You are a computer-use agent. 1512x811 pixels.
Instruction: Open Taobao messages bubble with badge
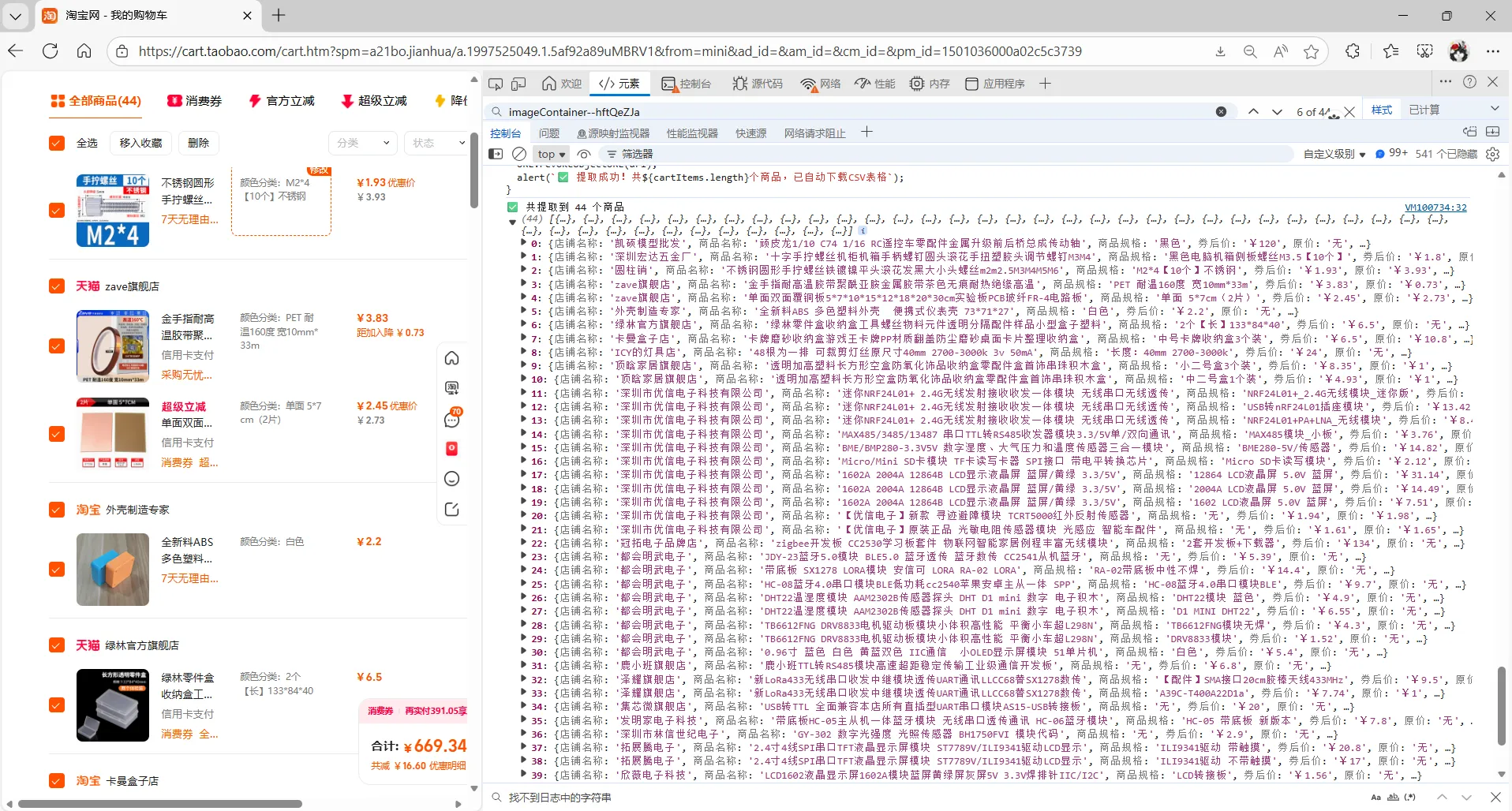451,418
